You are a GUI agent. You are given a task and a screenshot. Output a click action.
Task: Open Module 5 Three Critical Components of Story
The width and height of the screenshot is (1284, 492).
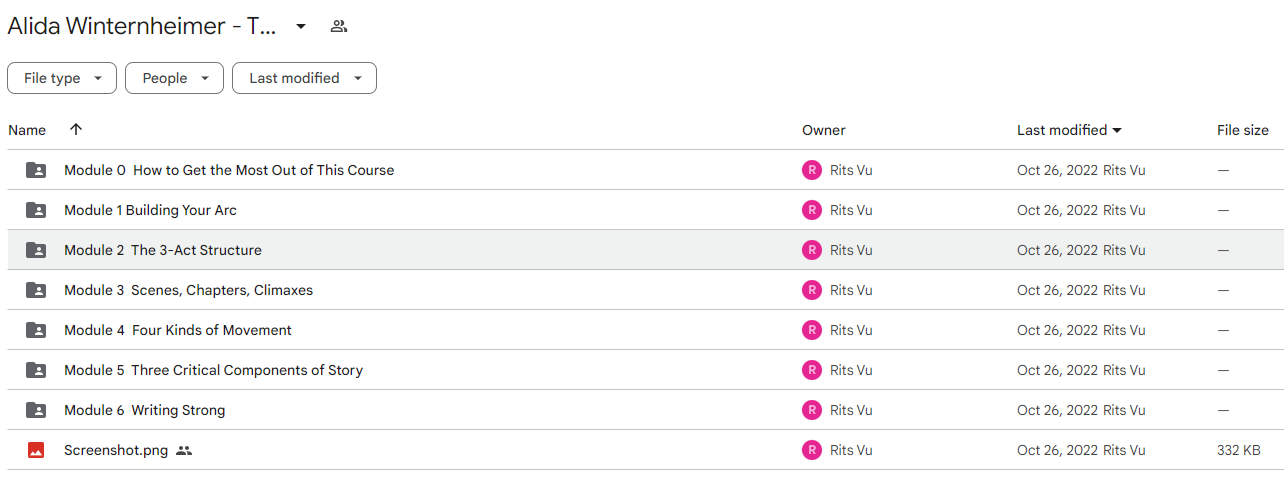pos(213,370)
